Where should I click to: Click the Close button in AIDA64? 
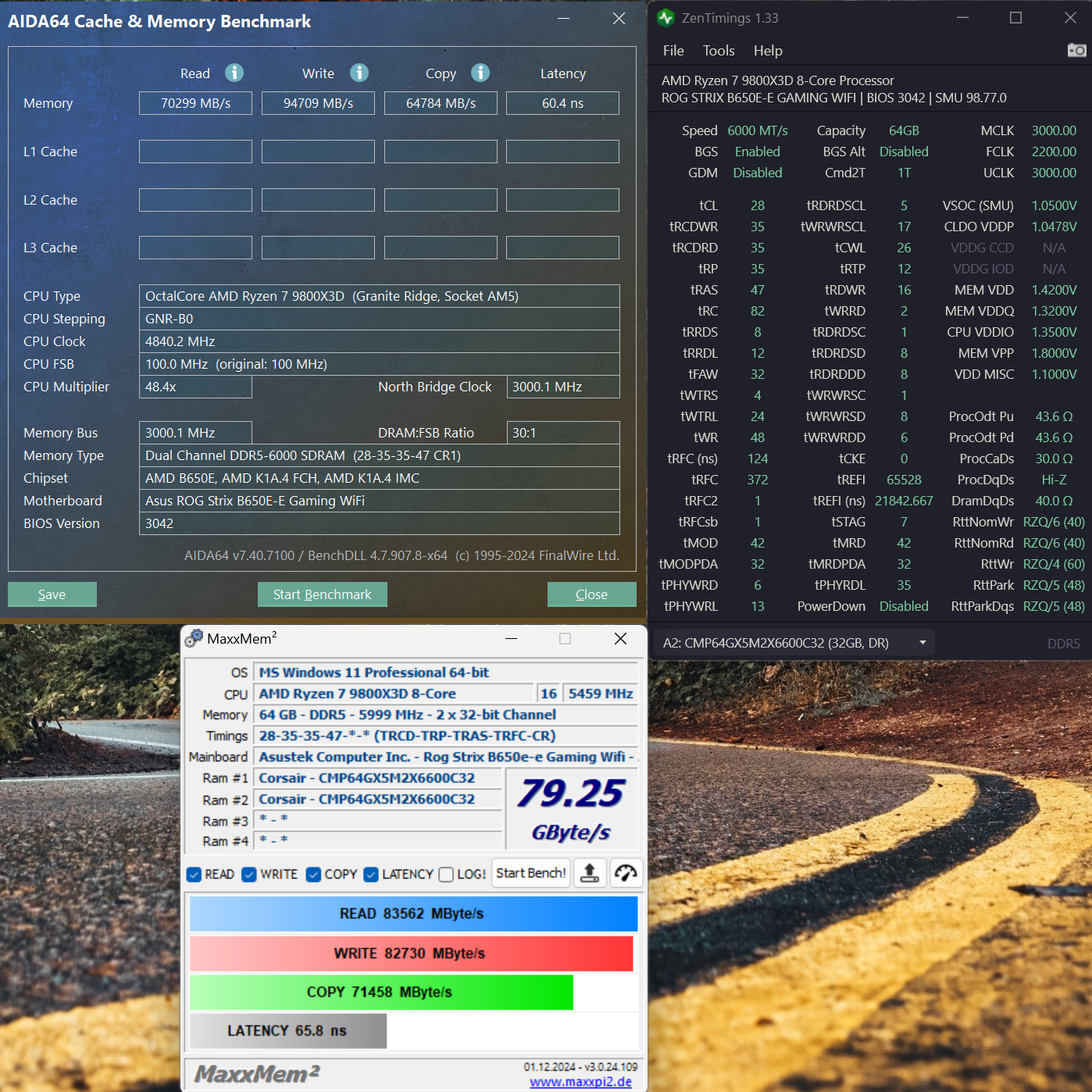tap(591, 594)
